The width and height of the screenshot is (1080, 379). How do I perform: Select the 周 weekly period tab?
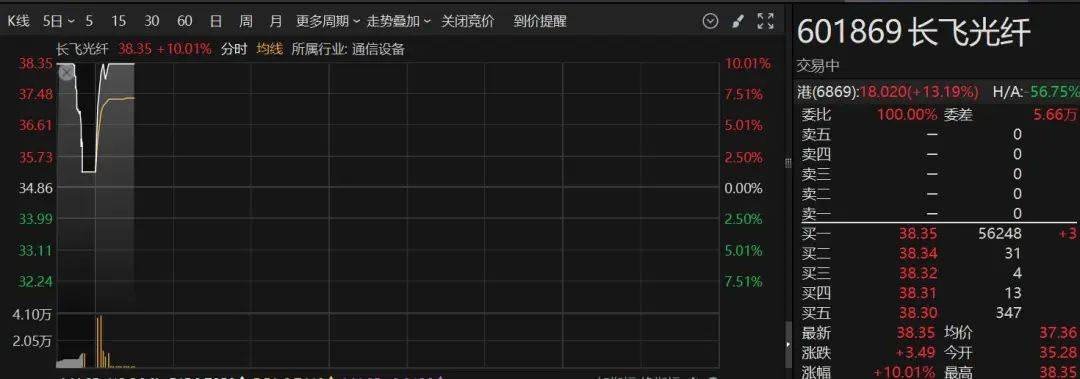[246, 21]
